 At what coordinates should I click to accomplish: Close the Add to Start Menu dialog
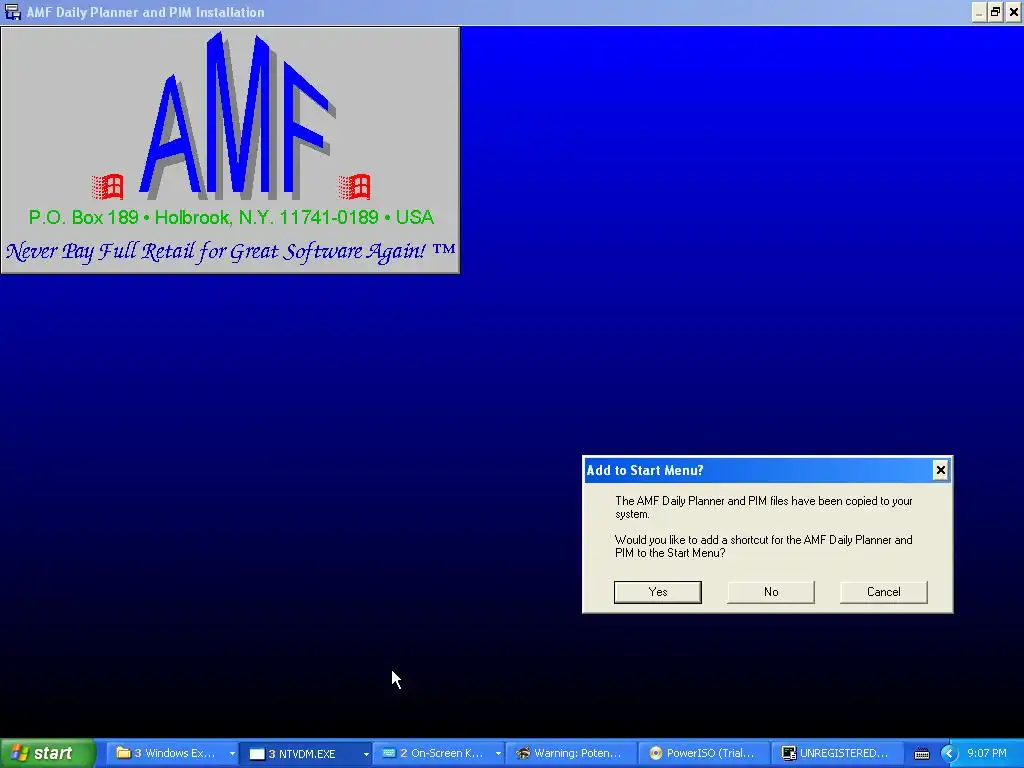coord(940,470)
